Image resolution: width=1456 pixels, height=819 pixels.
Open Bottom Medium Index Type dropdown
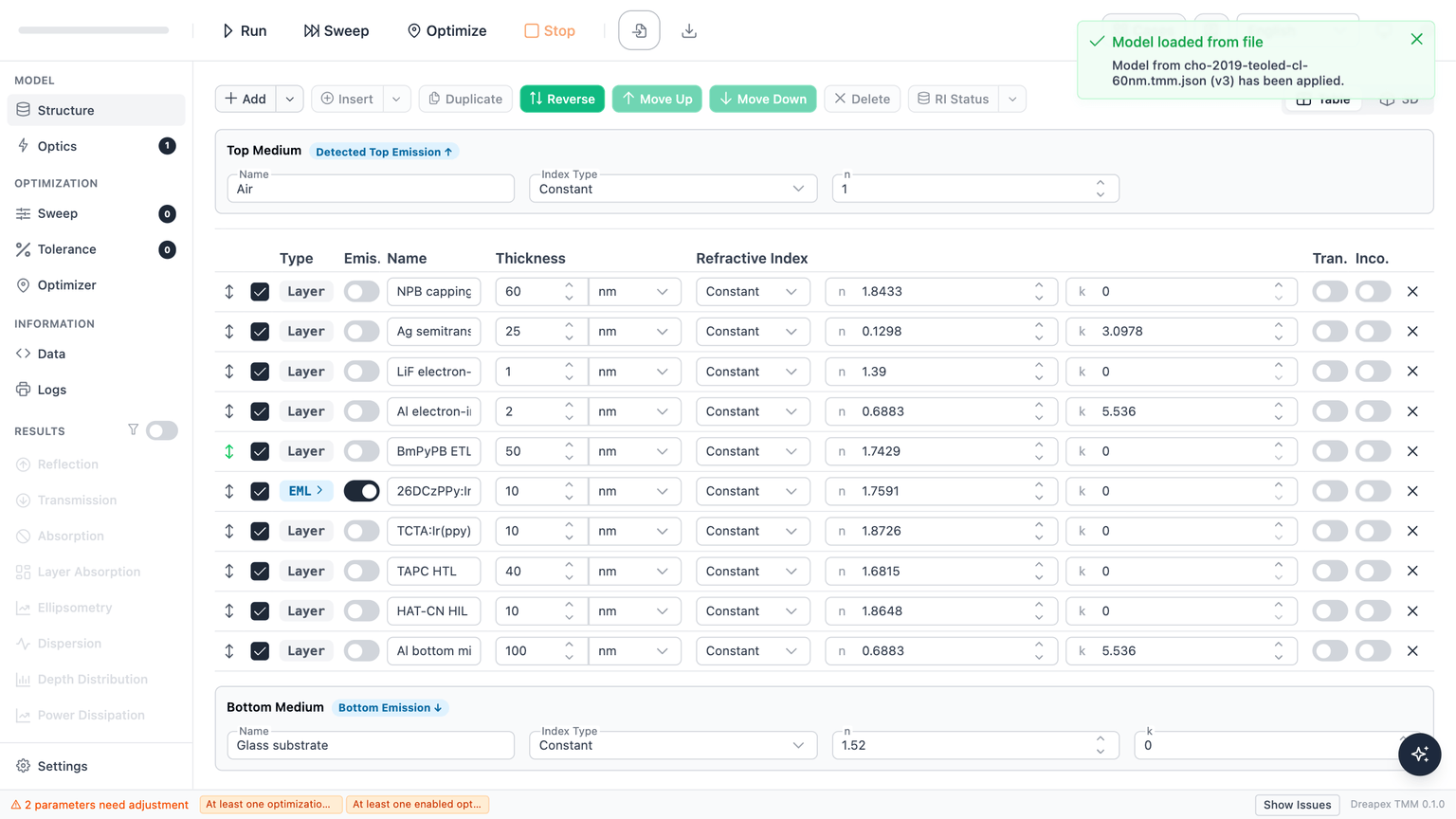(x=672, y=745)
